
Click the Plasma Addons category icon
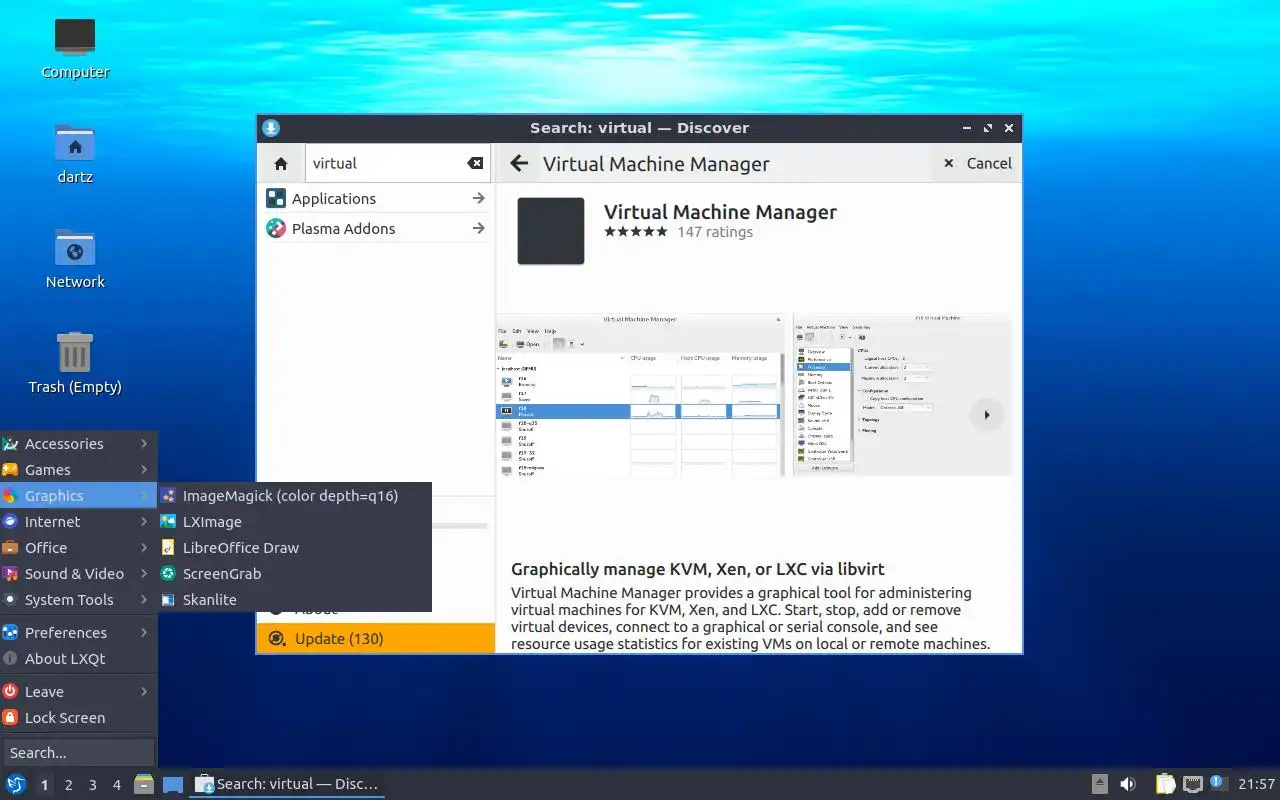[x=276, y=228]
